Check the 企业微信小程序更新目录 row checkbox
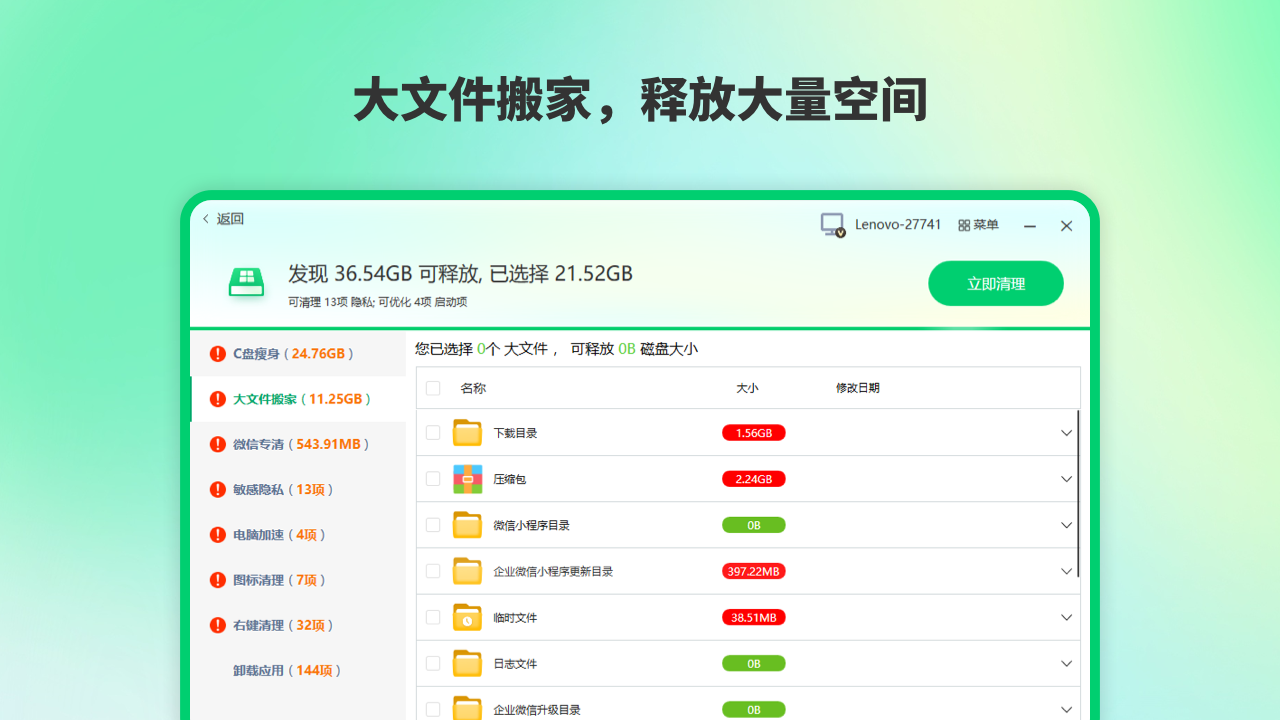 pyautogui.click(x=433, y=571)
